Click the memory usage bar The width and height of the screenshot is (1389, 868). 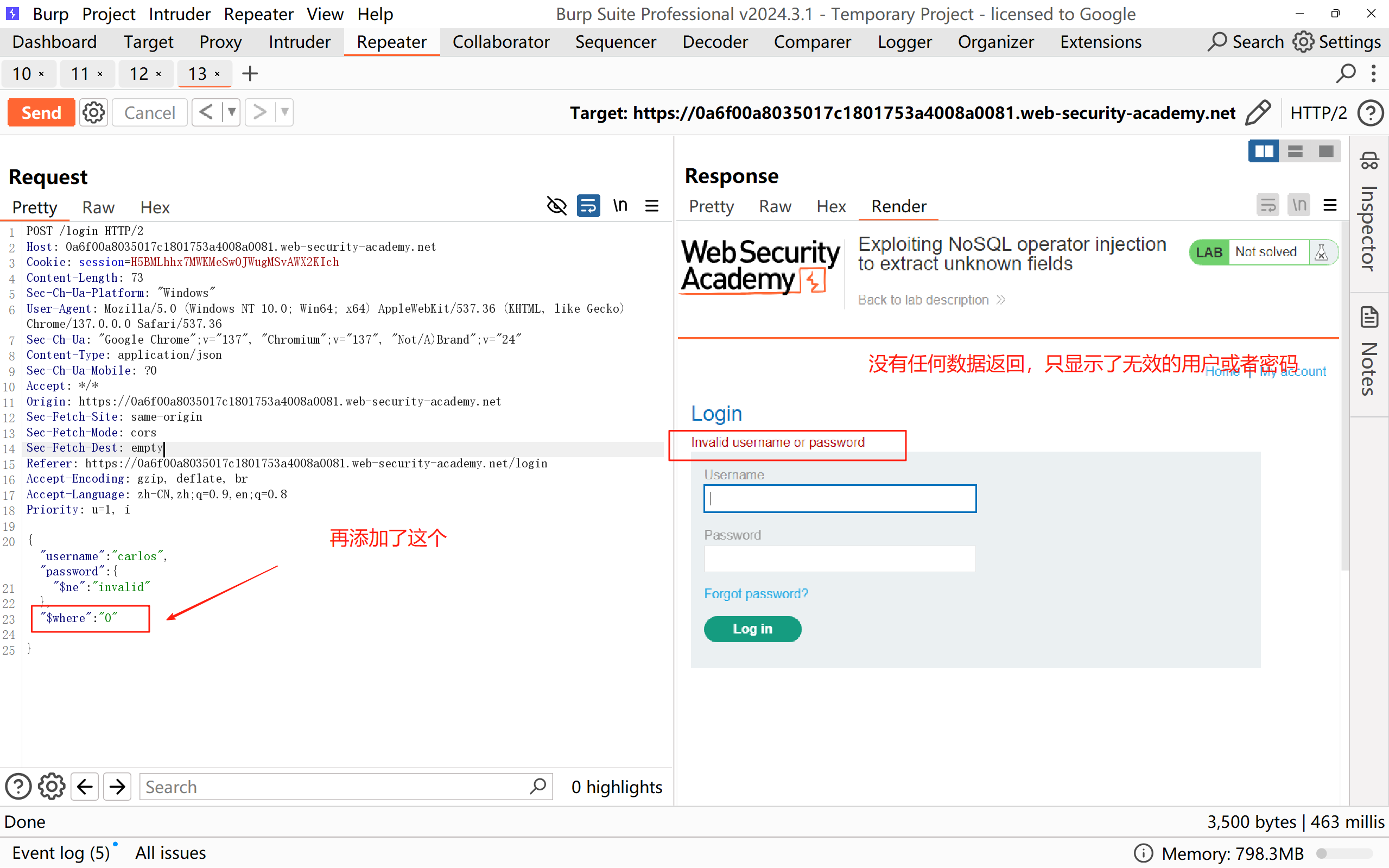1345,853
